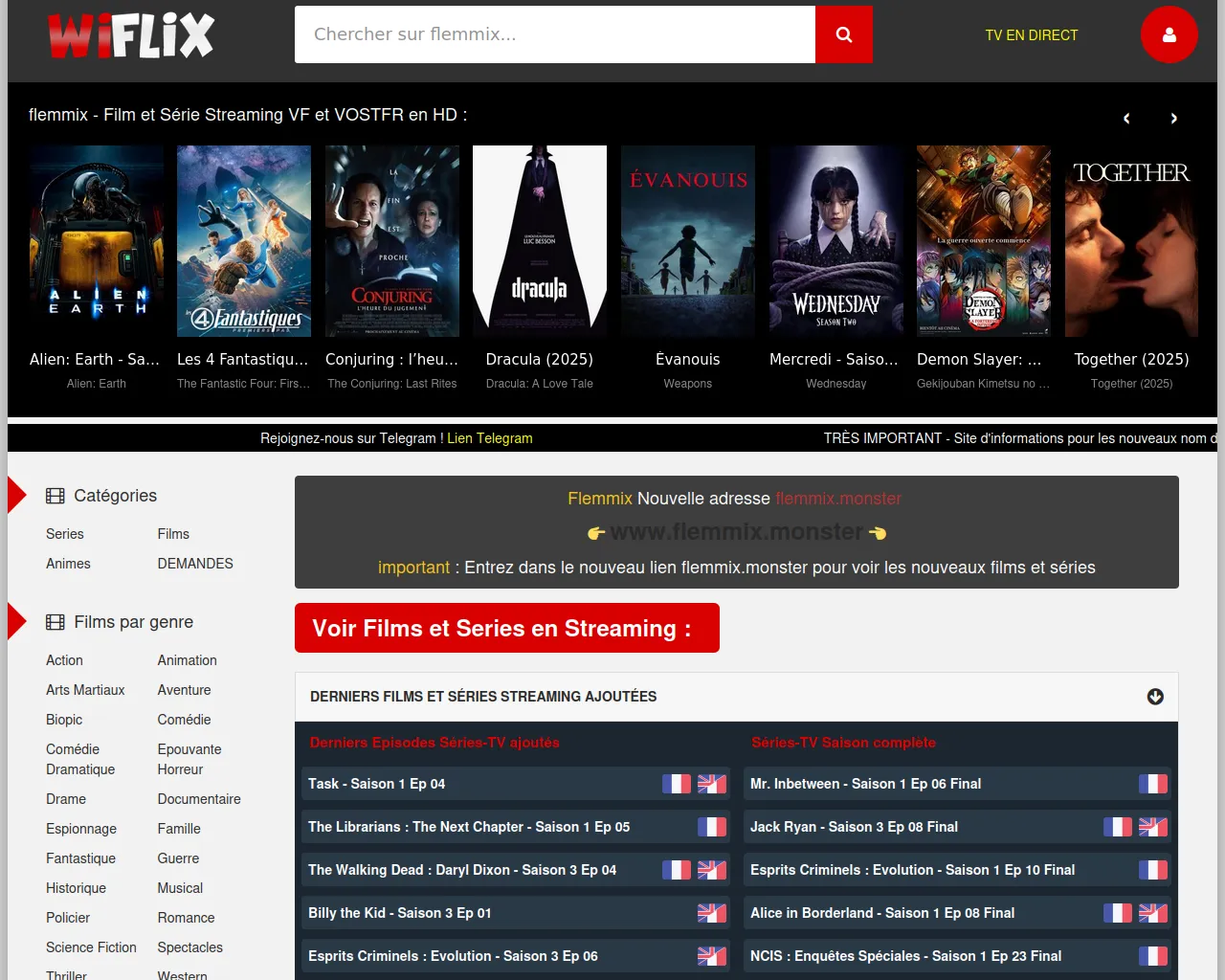Image resolution: width=1225 pixels, height=980 pixels.
Task: Click the flemmix.monster new address link
Action: pyautogui.click(x=838, y=499)
